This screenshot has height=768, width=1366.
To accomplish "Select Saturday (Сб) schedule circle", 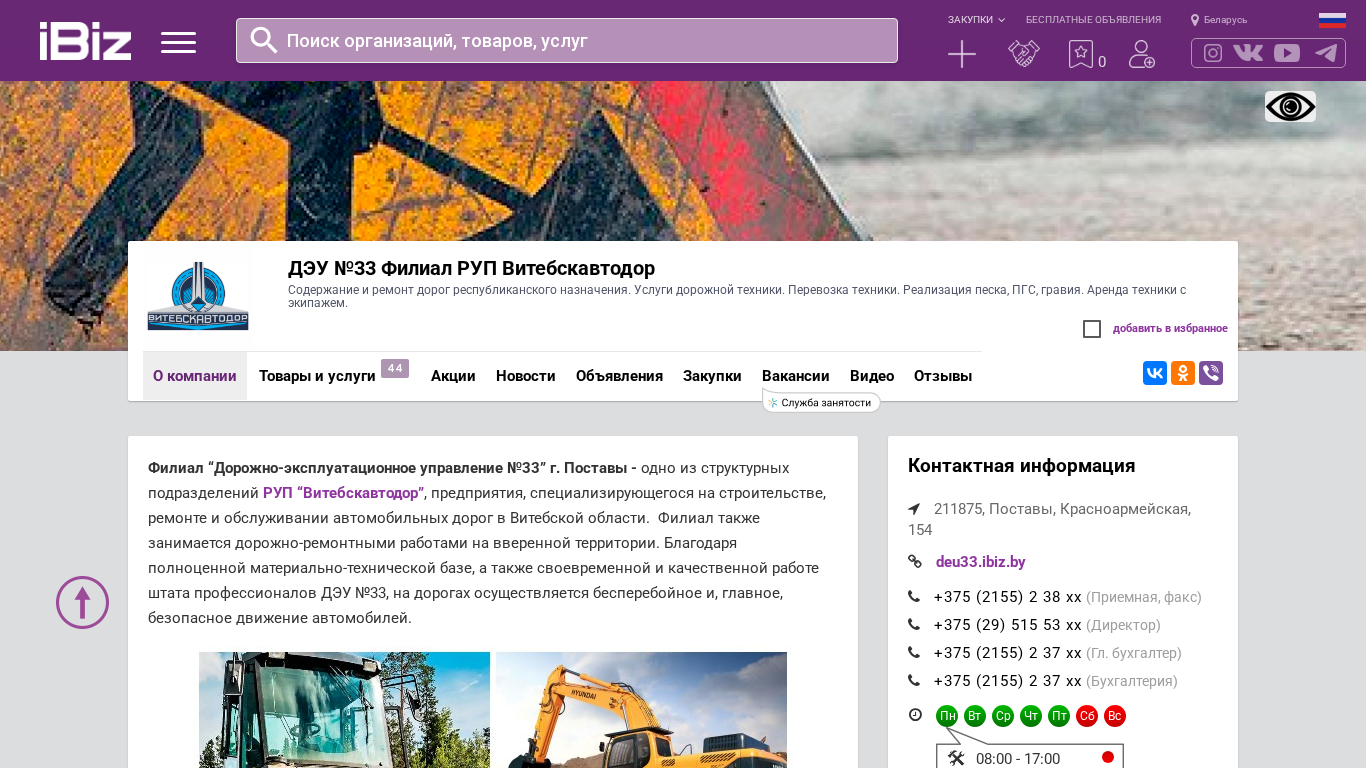I will (x=1087, y=716).
